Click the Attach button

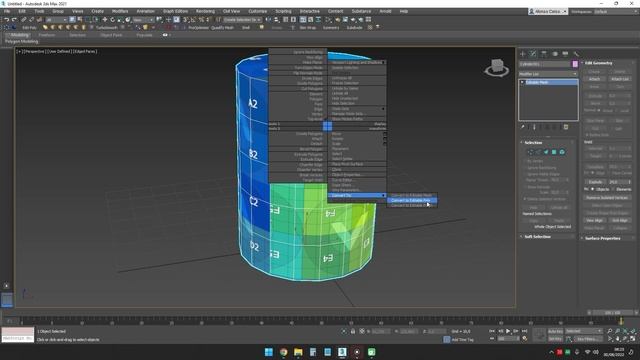pyautogui.click(x=595, y=79)
